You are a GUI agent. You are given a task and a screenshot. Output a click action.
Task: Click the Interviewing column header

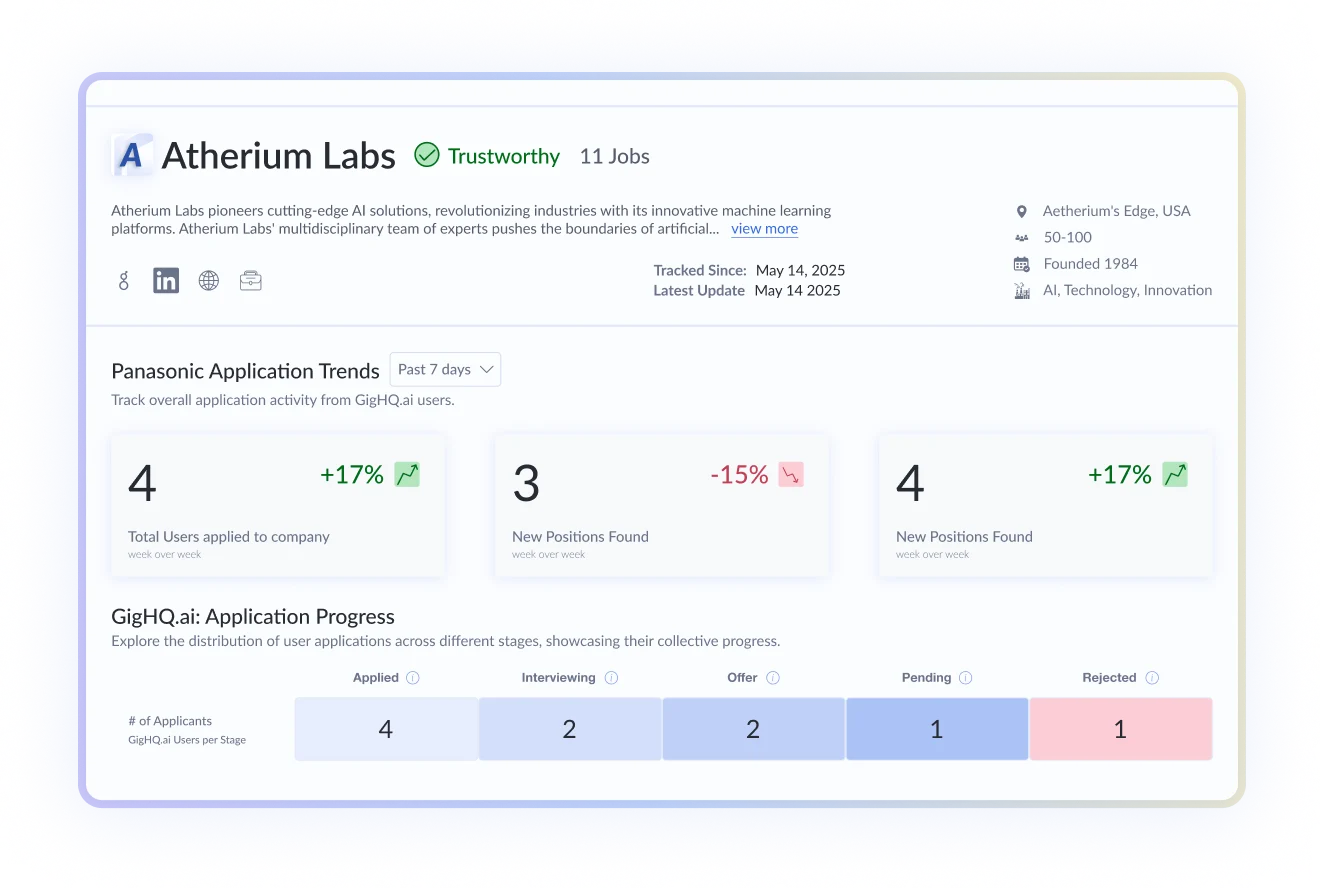(x=558, y=678)
